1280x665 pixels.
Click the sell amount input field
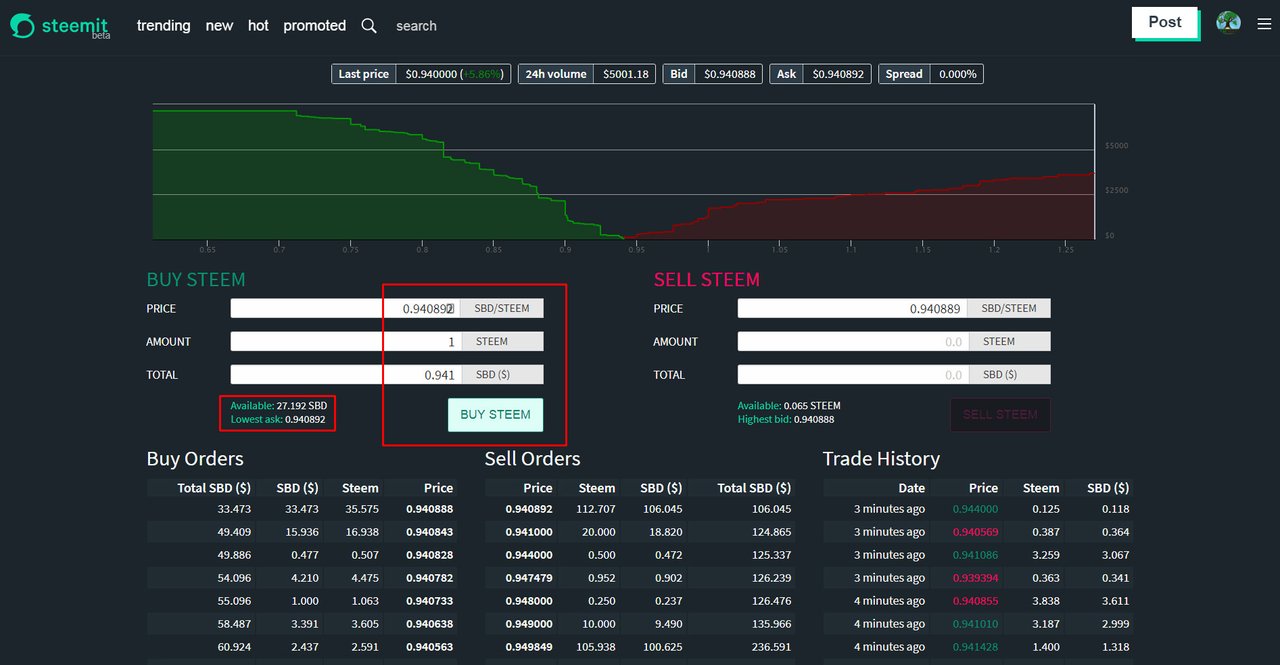[x=852, y=341]
